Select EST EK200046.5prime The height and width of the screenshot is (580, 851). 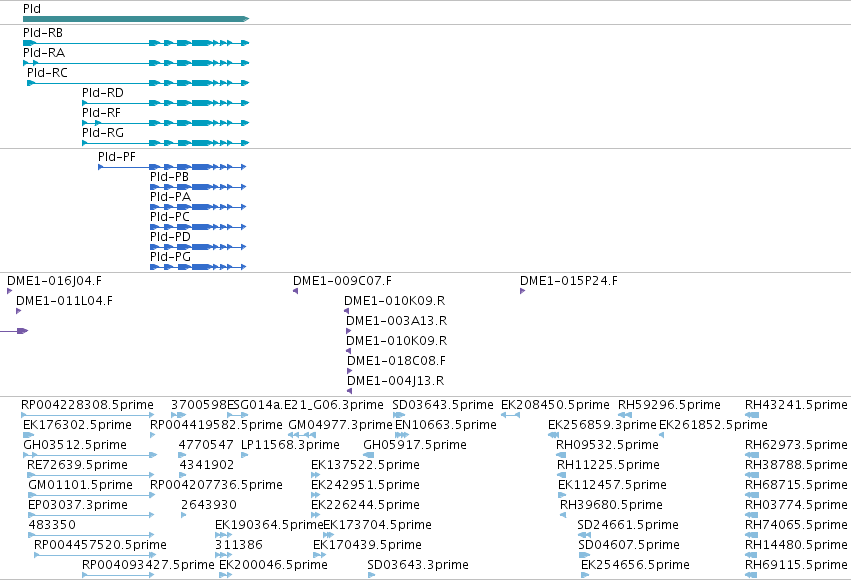[225, 575]
